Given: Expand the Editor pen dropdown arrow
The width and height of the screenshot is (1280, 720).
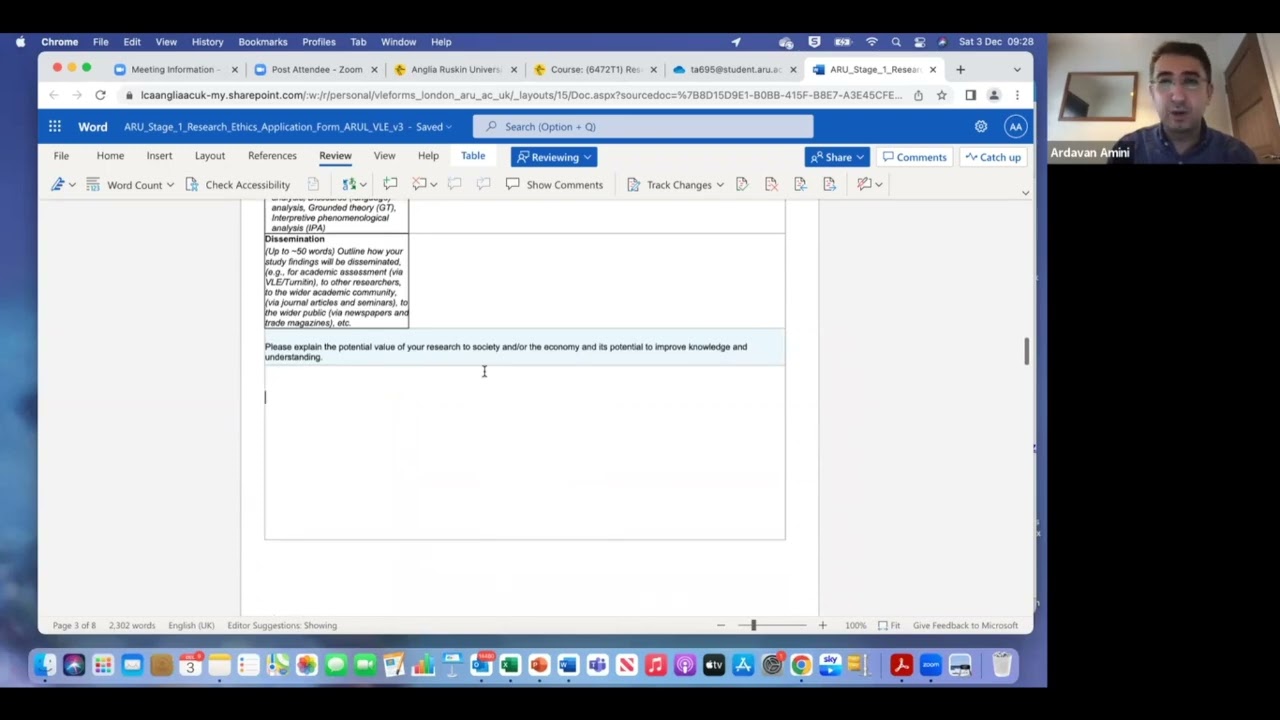Looking at the screenshot, I should [x=72, y=185].
